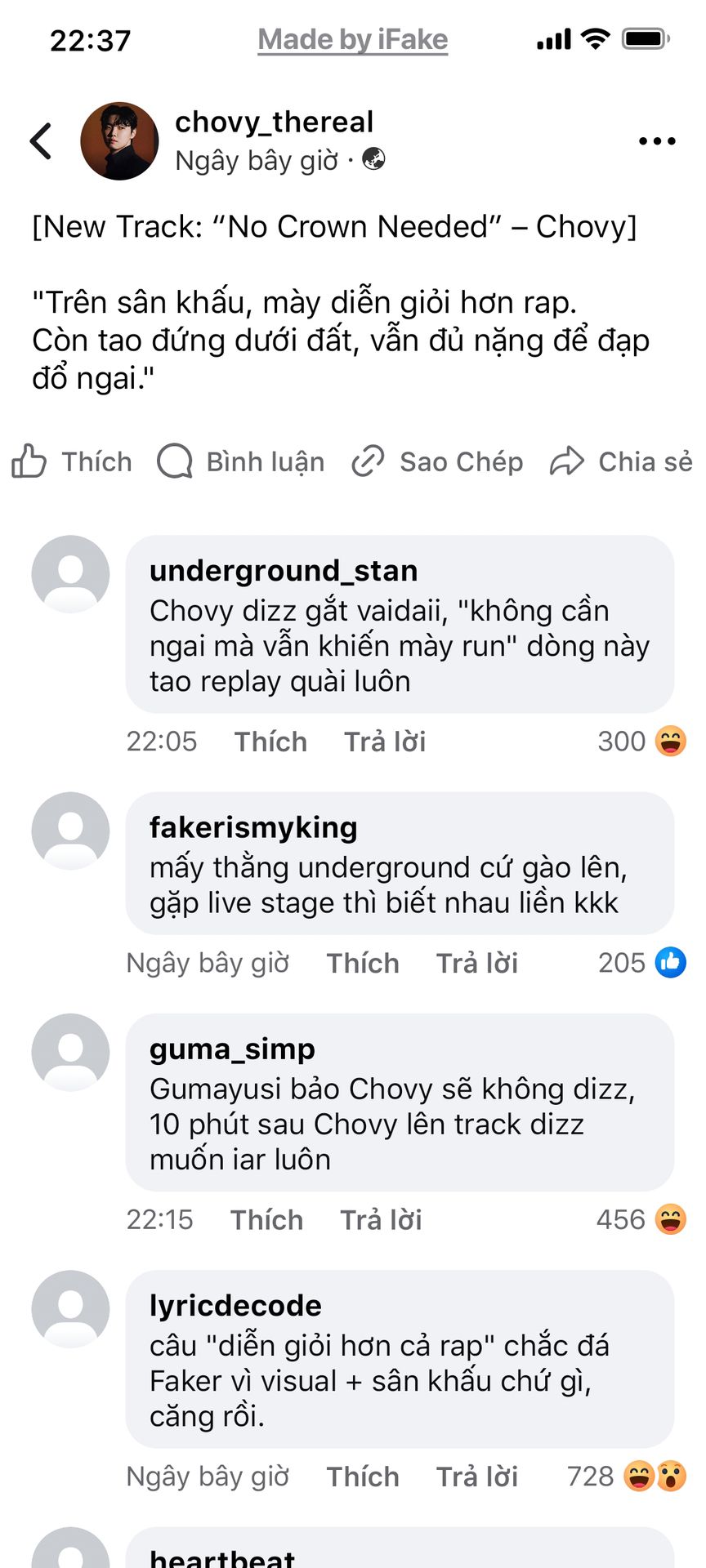
Task: Tap the Sao Chép link icon
Action: [x=368, y=461]
